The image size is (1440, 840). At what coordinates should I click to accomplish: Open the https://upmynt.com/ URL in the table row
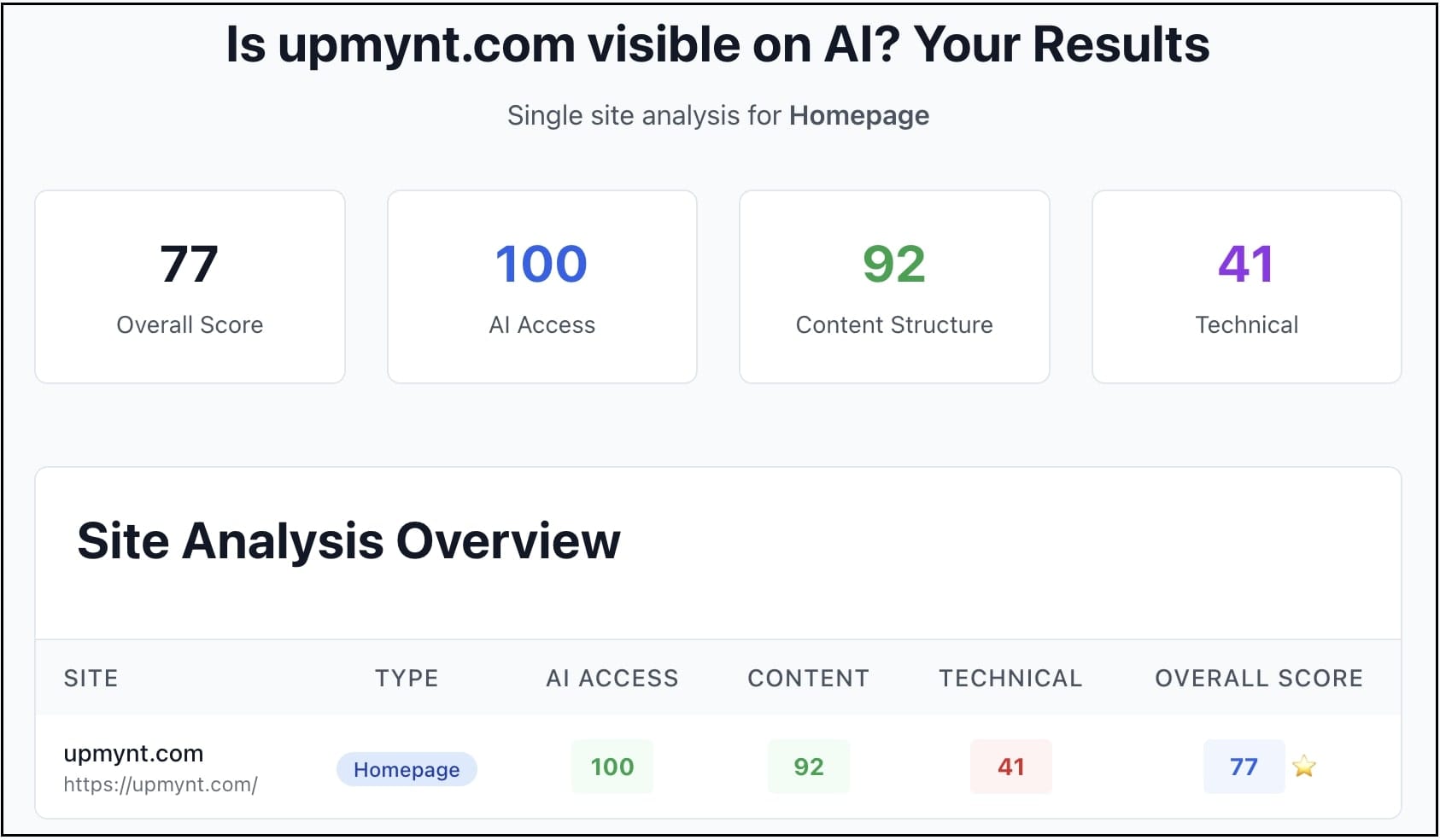click(161, 785)
